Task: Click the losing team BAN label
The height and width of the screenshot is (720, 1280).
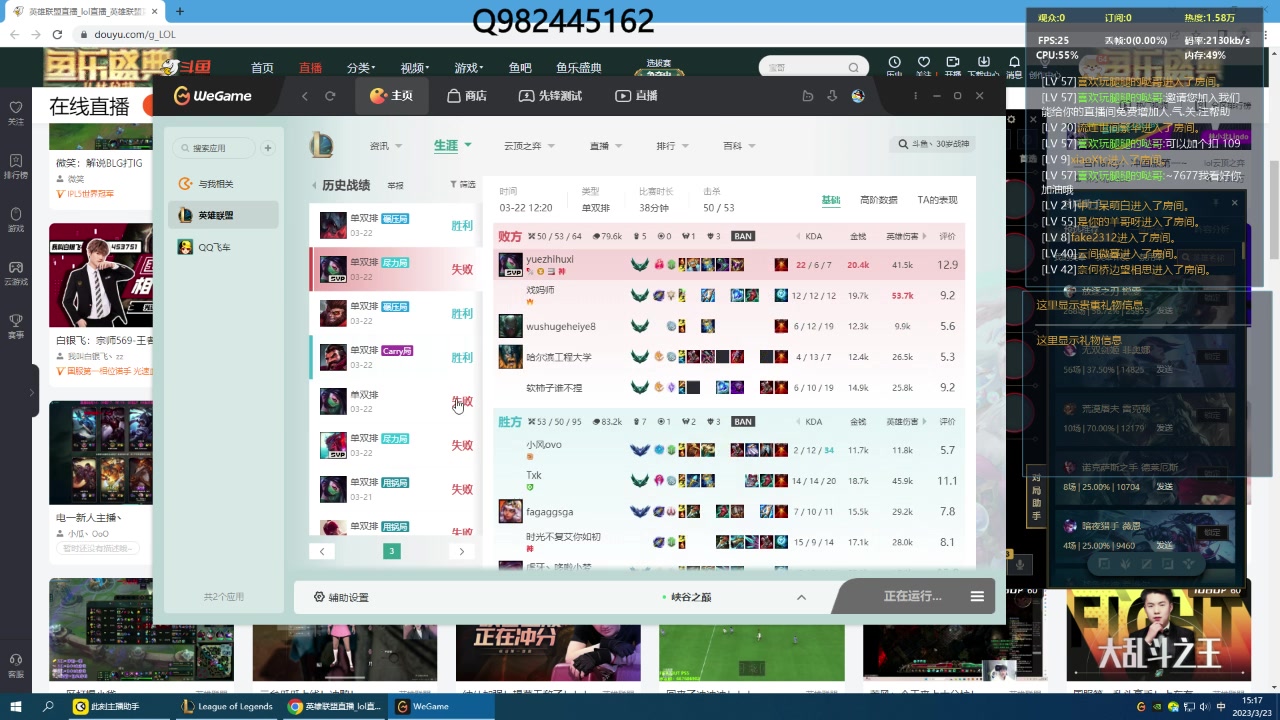Action: click(743, 237)
